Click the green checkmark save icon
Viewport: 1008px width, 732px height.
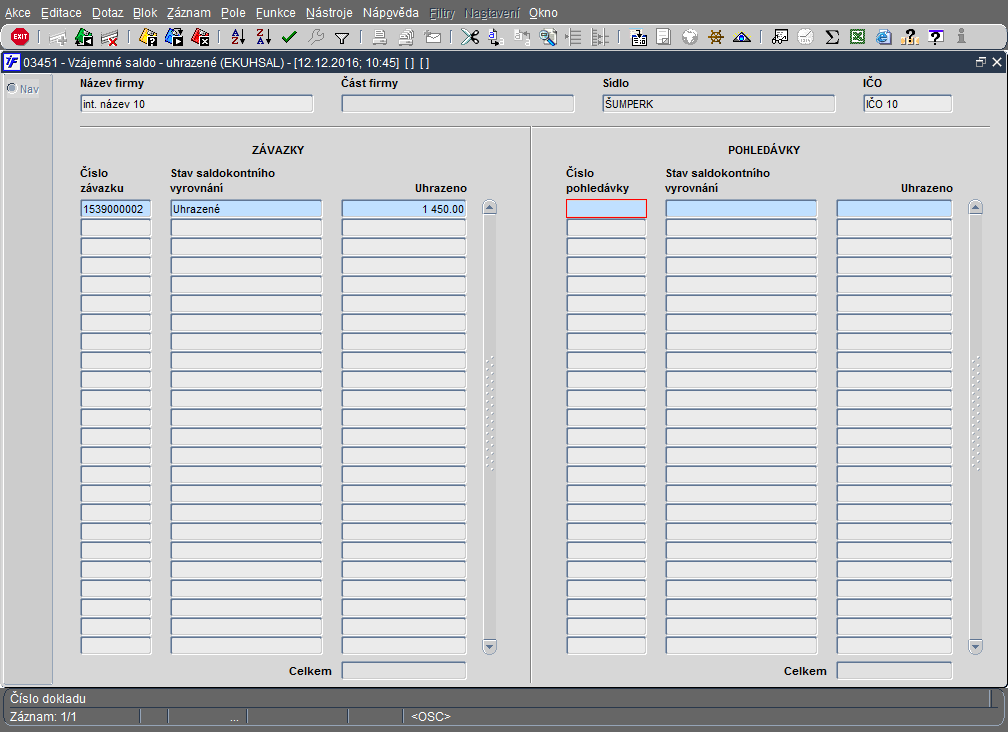[x=289, y=37]
